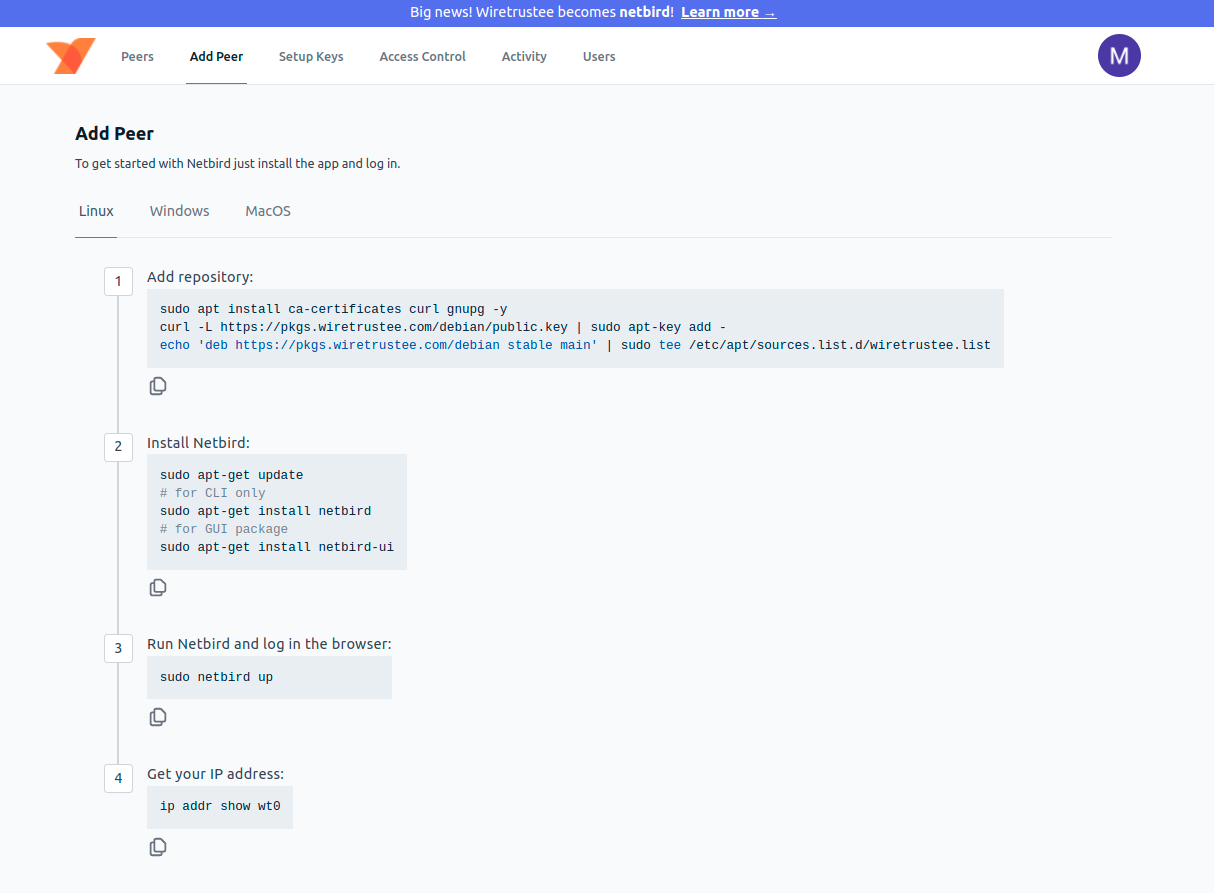Switch to the Windows tab
This screenshot has width=1214, height=893.
[179, 211]
